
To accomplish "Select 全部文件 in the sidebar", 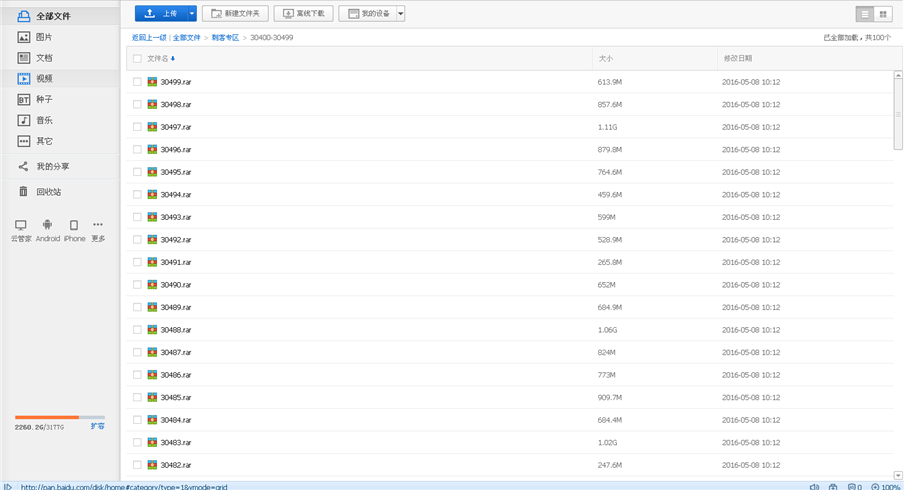I will [x=52, y=16].
